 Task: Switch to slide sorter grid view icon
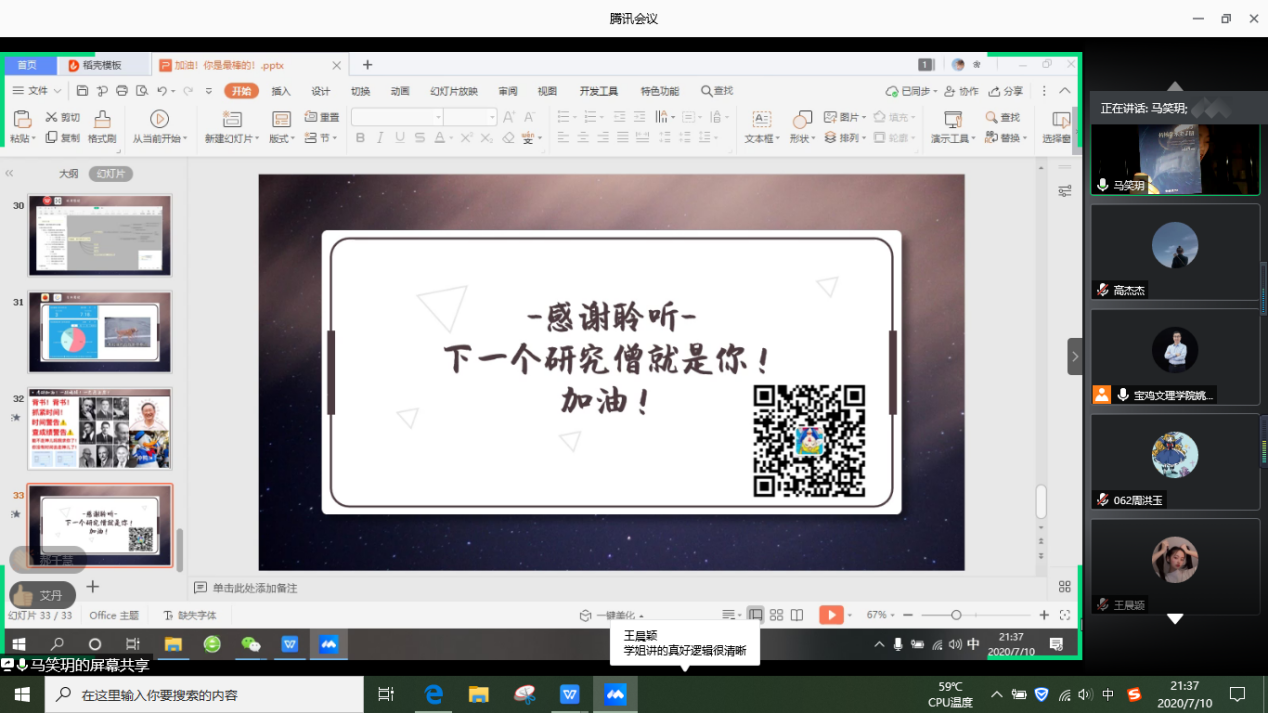[776, 615]
